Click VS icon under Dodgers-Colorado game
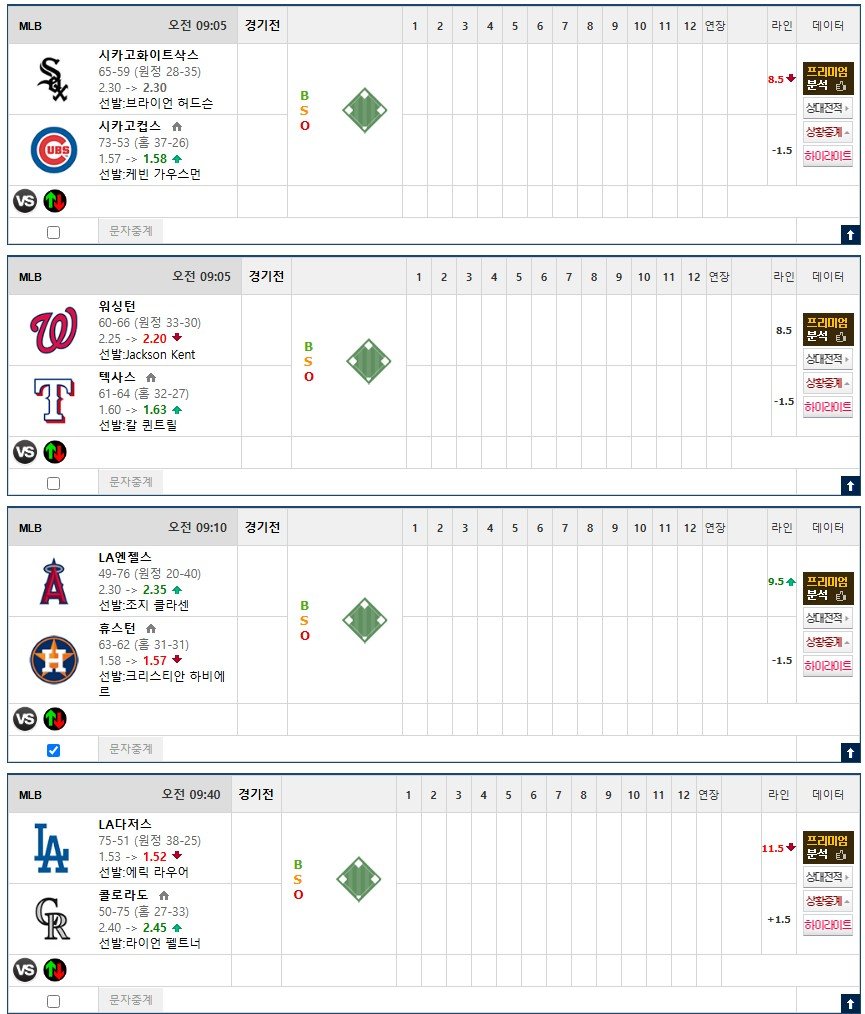 [x=25, y=970]
